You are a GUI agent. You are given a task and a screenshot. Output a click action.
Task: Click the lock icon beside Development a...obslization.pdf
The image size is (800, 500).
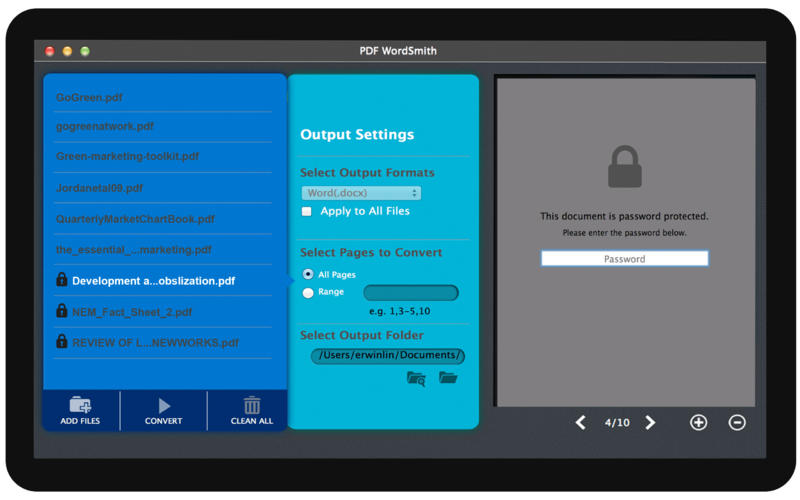pyautogui.click(x=62, y=280)
